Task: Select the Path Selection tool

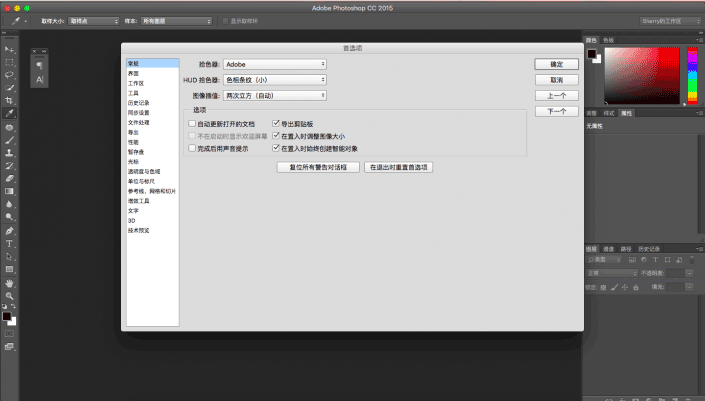Action: click(x=9, y=257)
